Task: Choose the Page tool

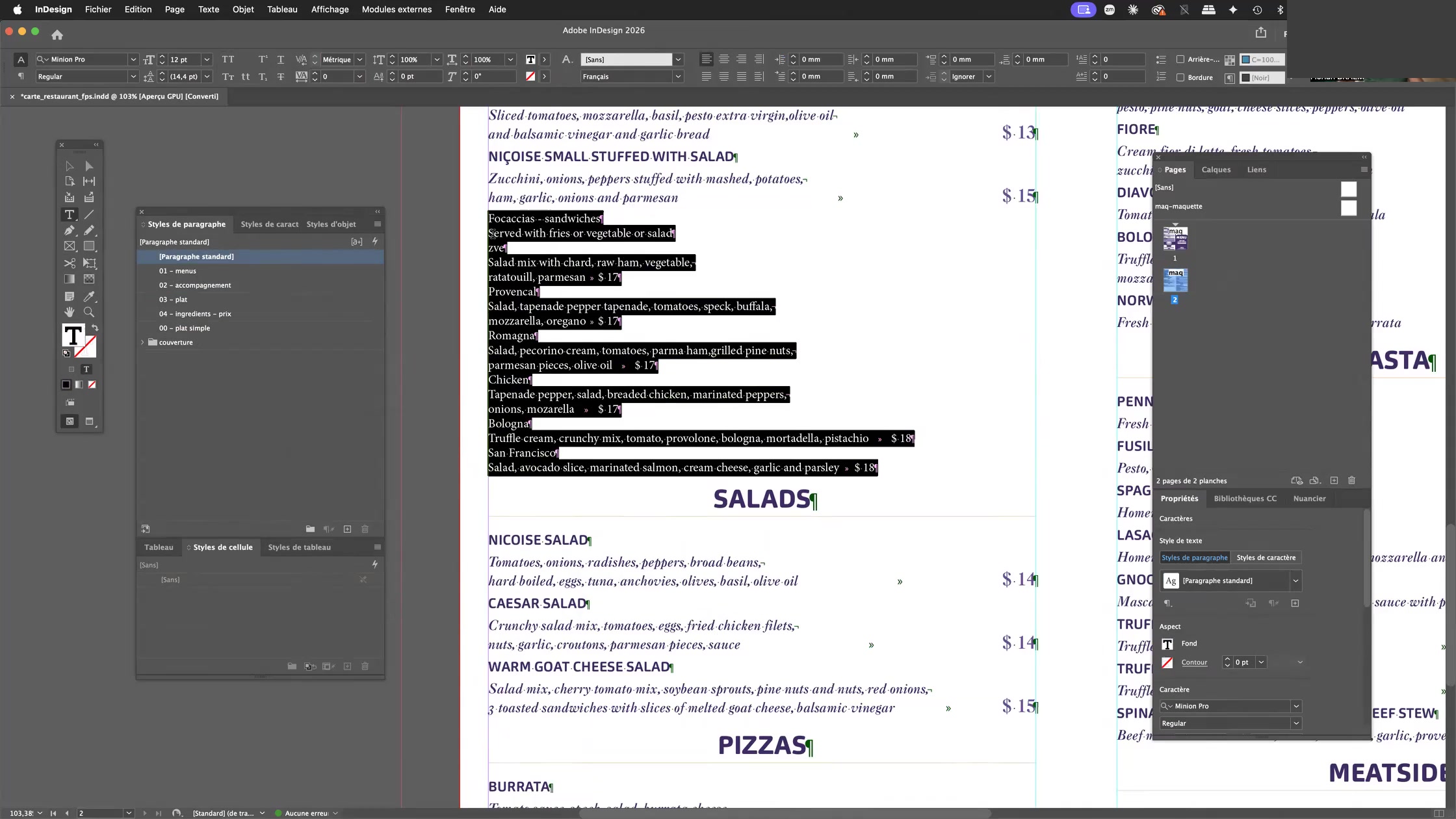Action: click(x=70, y=181)
